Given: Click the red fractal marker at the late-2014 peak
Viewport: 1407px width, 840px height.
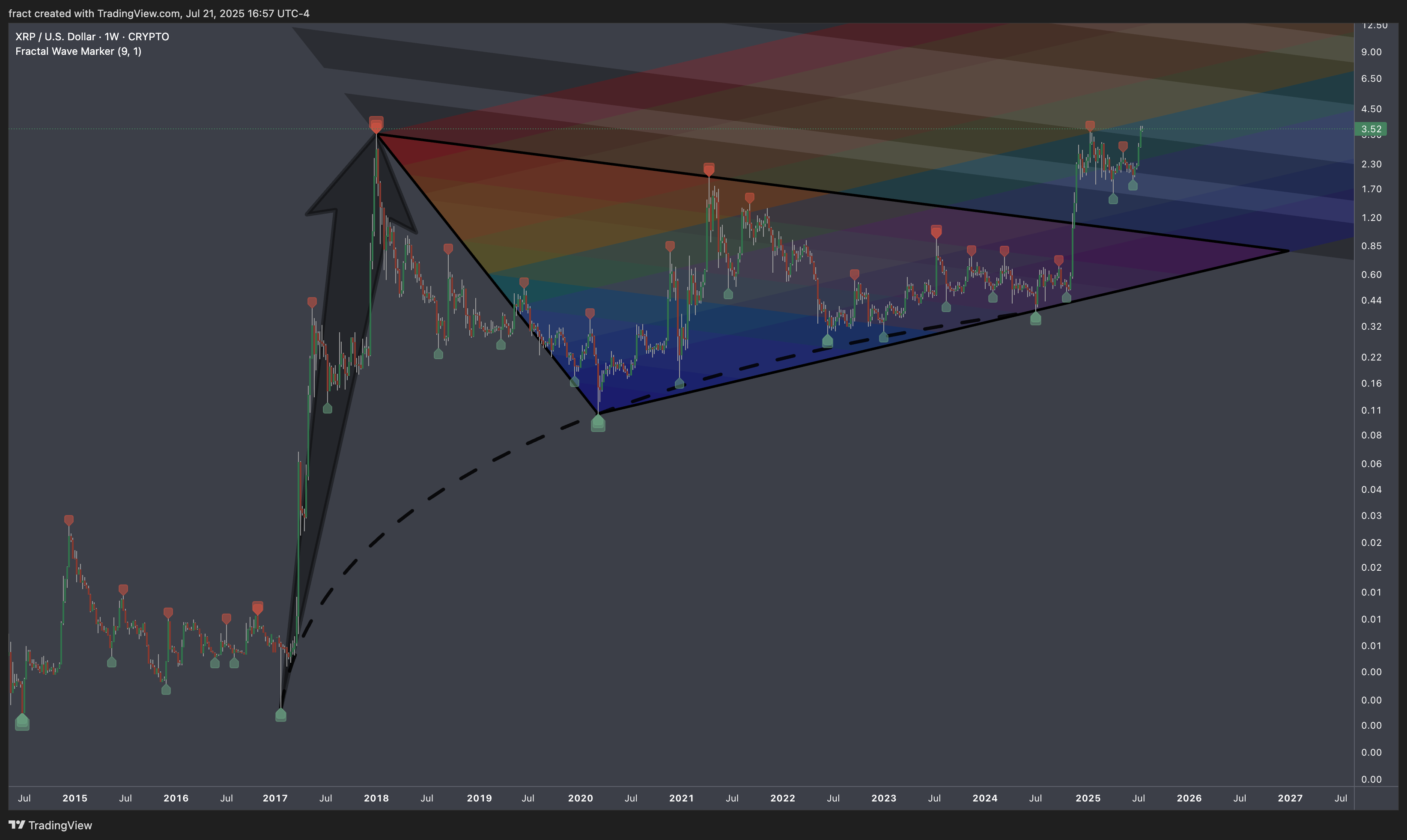Looking at the screenshot, I should [69, 520].
